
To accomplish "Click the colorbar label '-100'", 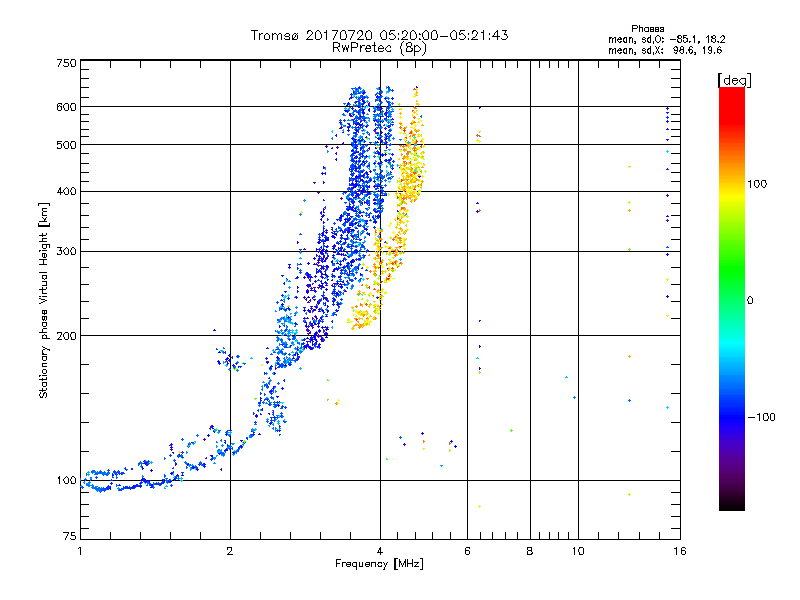I will pos(761,417).
